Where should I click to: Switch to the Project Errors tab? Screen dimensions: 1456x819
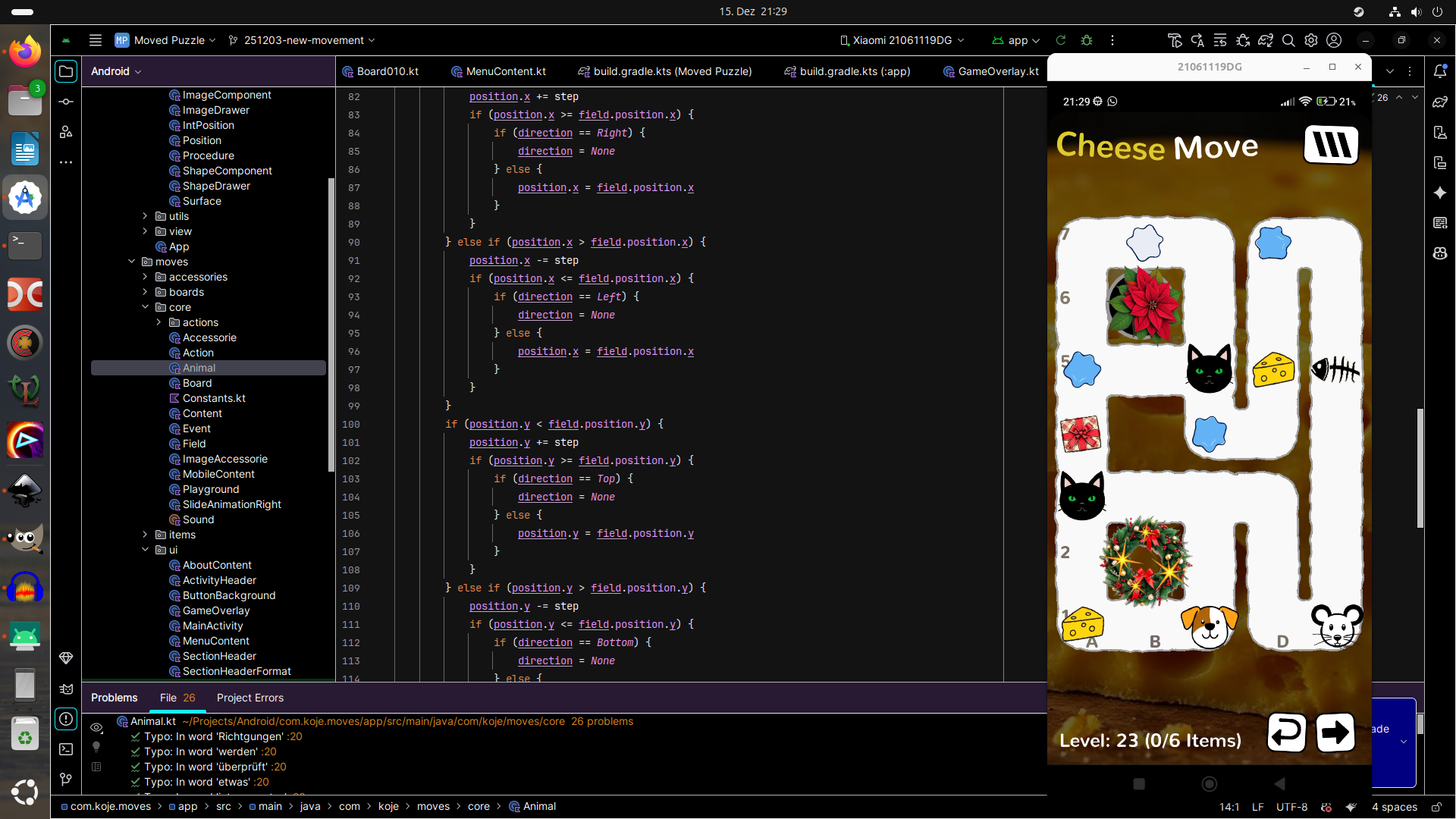point(249,698)
